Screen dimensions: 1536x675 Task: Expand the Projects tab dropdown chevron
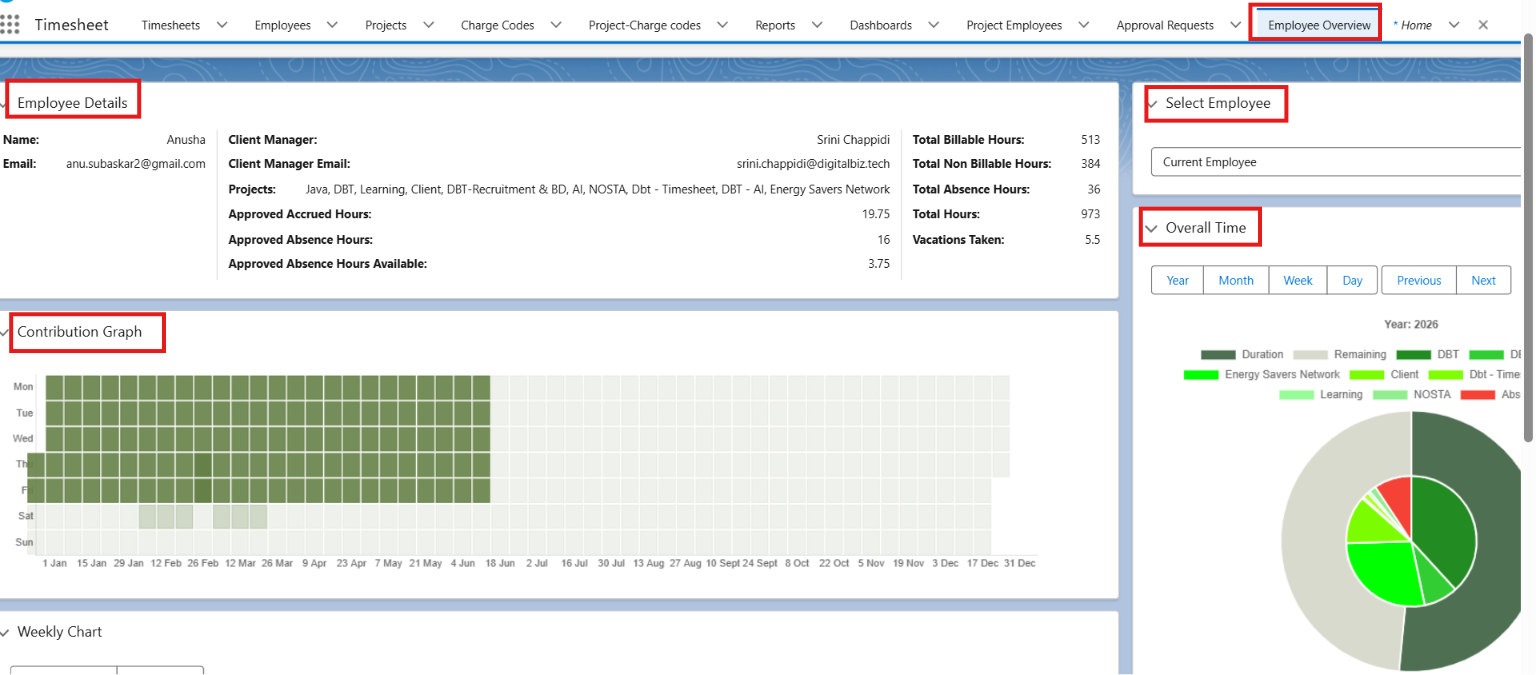(x=428, y=25)
